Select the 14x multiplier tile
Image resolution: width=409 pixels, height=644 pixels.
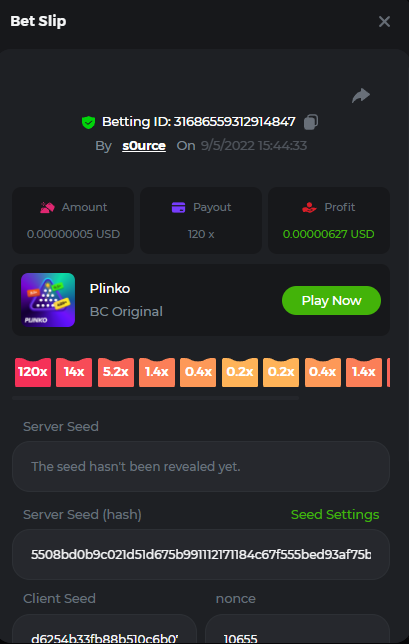[x=74, y=372]
